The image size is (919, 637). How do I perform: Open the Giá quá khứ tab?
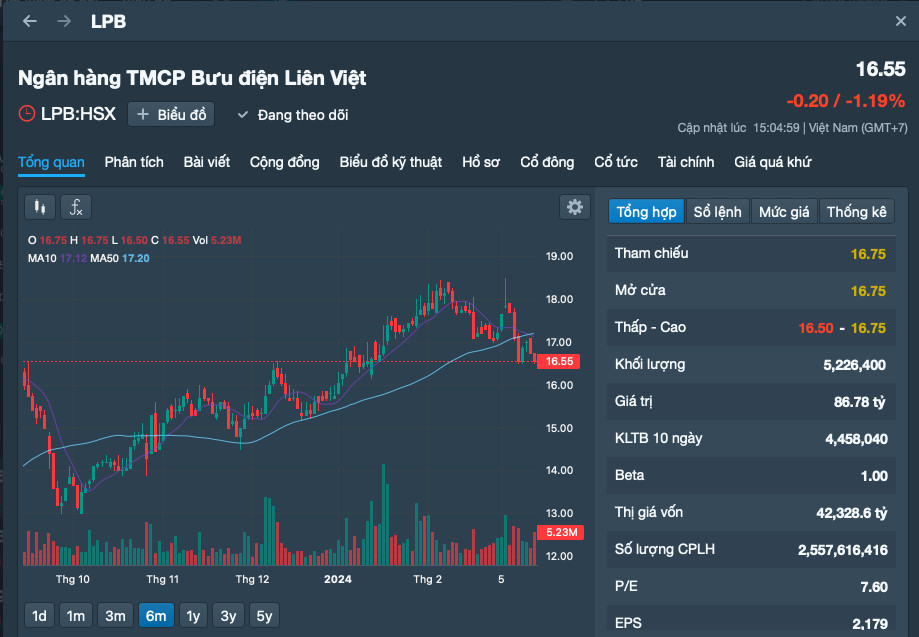pyautogui.click(x=772, y=162)
